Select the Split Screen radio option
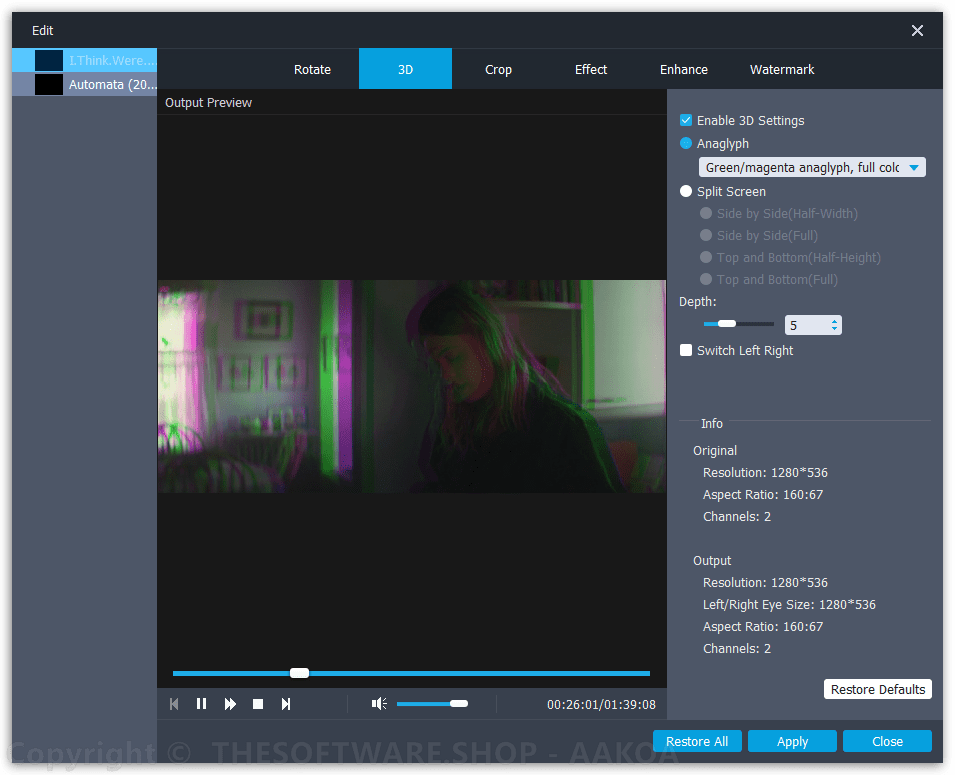The height and width of the screenshot is (775, 955). pyautogui.click(x=686, y=191)
